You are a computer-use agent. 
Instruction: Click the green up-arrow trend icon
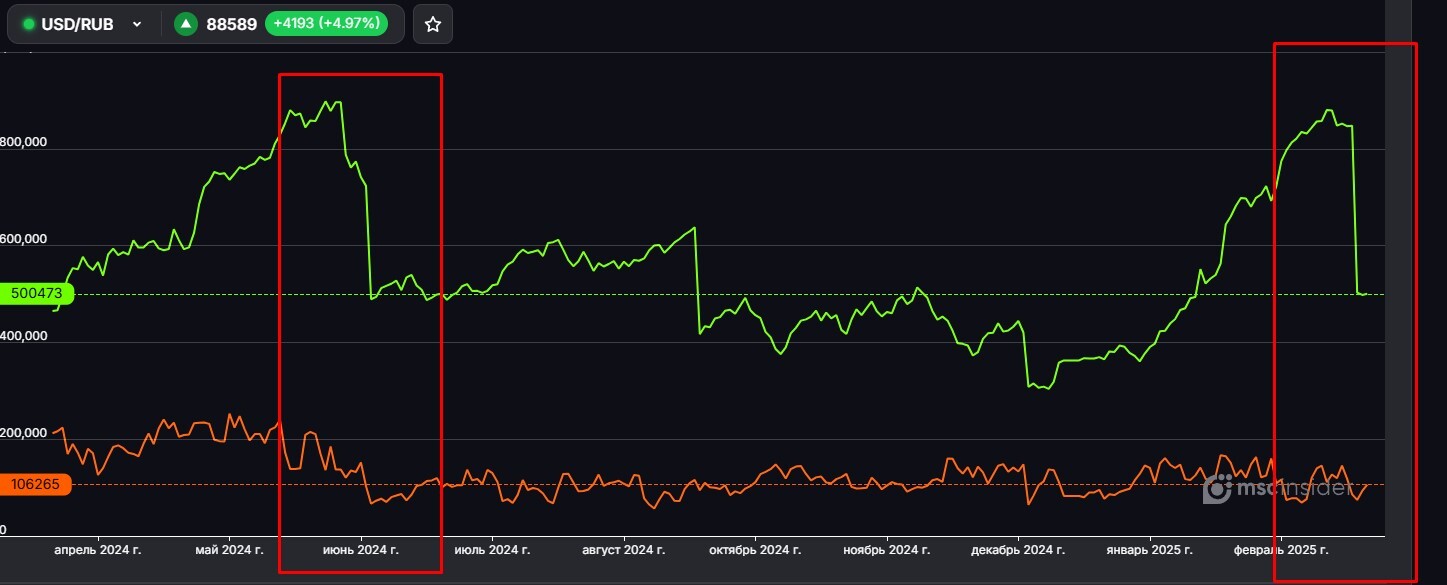[185, 24]
